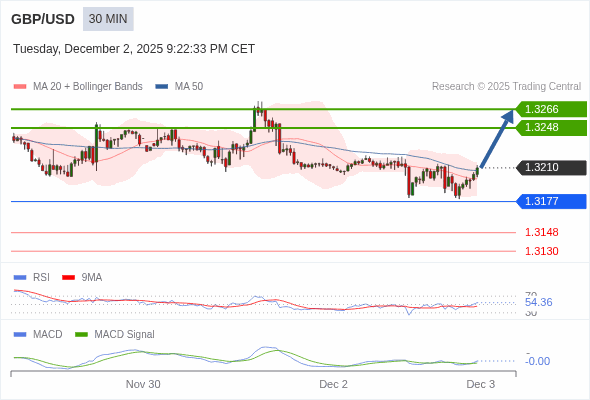Click the Dec 2 date axis label
This screenshot has height=400, width=590.
click(333, 384)
